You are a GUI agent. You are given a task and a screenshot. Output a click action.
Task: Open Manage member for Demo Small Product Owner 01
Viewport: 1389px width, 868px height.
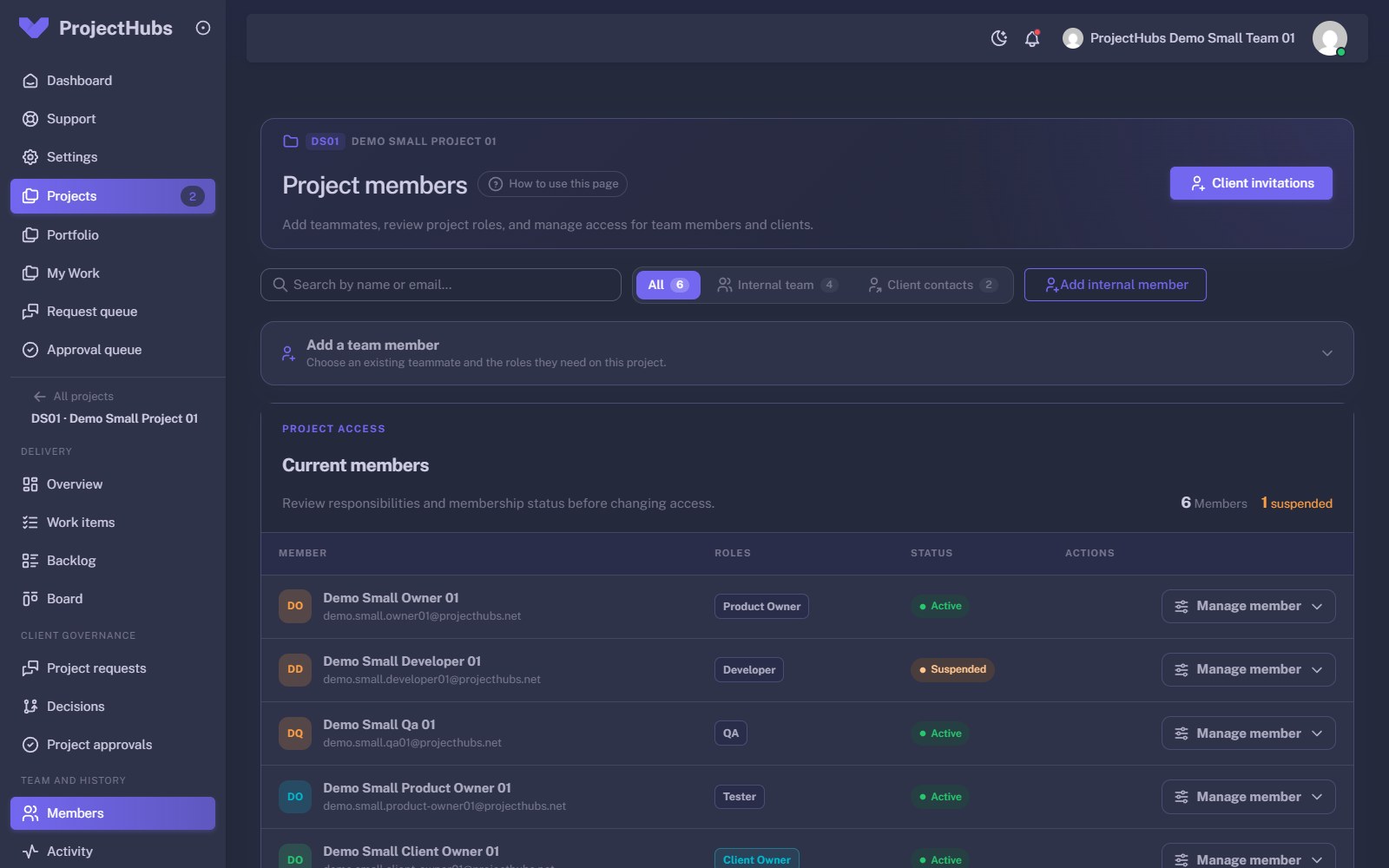[x=1248, y=797]
